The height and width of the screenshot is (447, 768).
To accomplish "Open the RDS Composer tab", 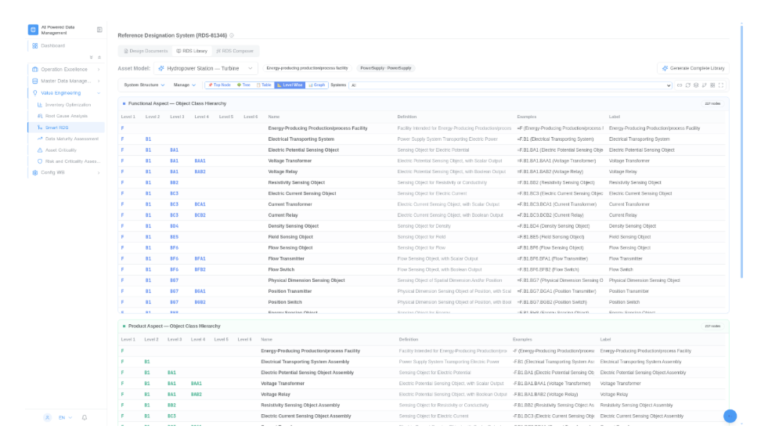I will [235, 51].
